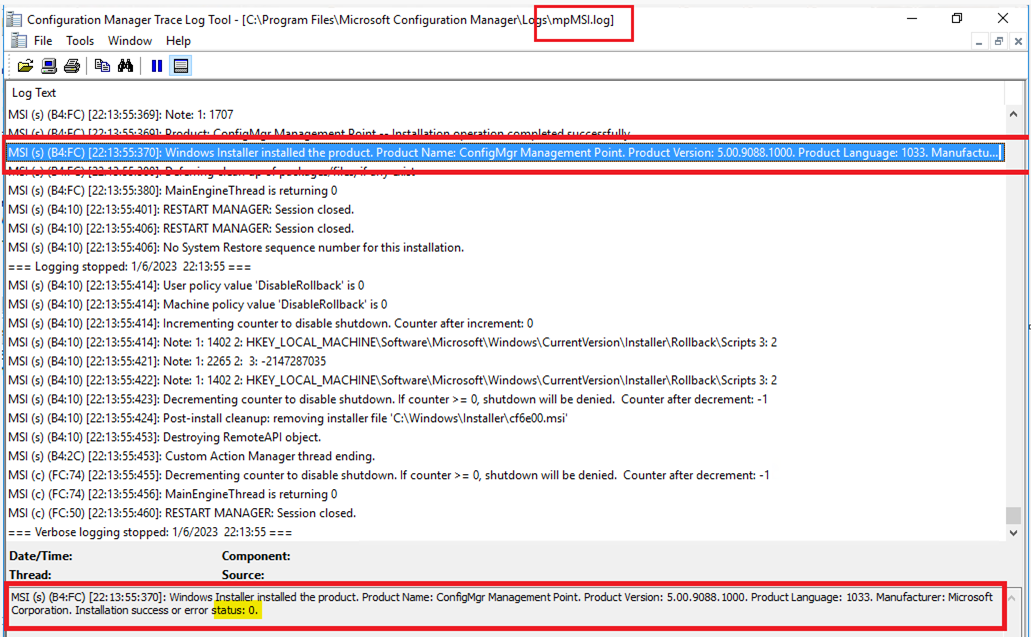Click the 'status: 0.' text in the details box
Screen dimensions: 1031x637
pos(235,611)
